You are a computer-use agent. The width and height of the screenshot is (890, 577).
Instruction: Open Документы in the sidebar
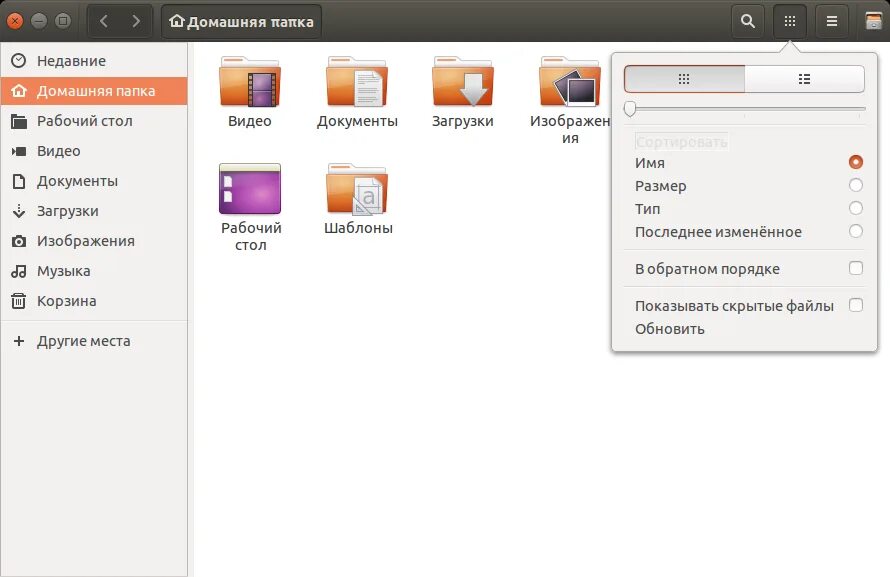pyautogui.click(x=94, y=181)
